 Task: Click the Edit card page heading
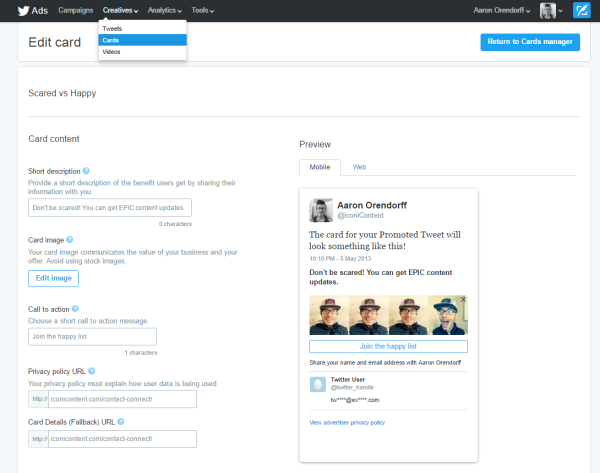pos(54,42)
